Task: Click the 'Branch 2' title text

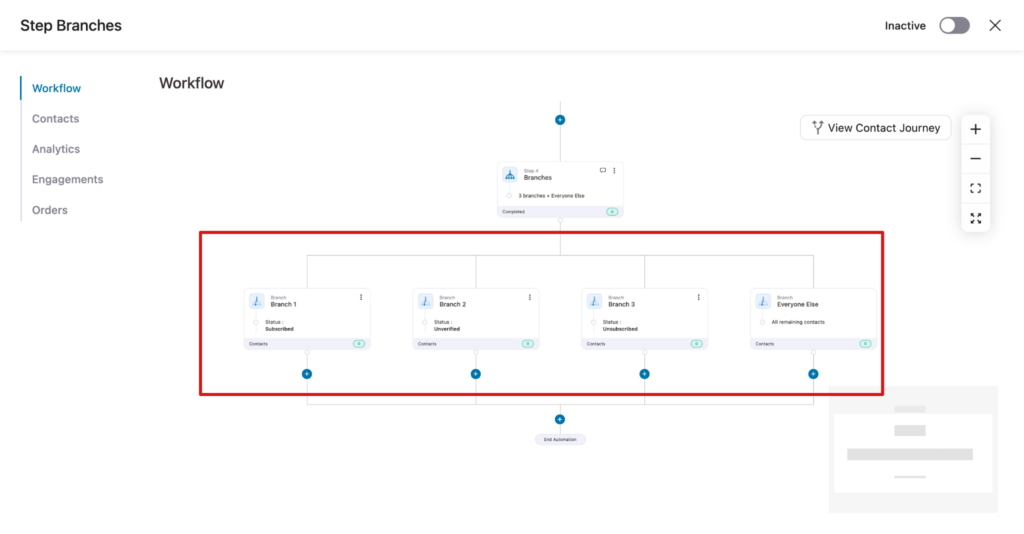Action: pos(453,304)
